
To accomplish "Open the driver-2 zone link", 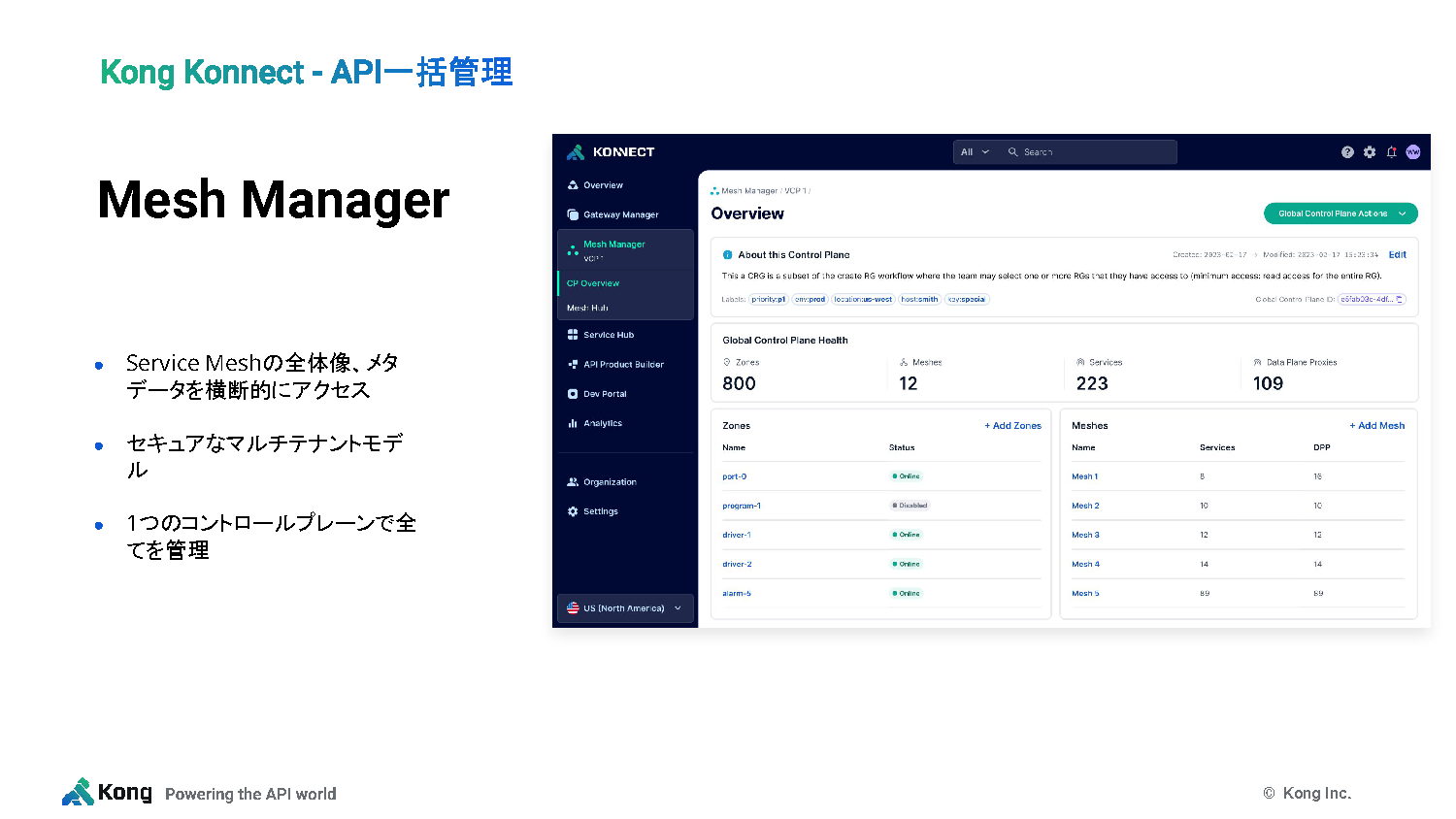I will tap(737, 564).
